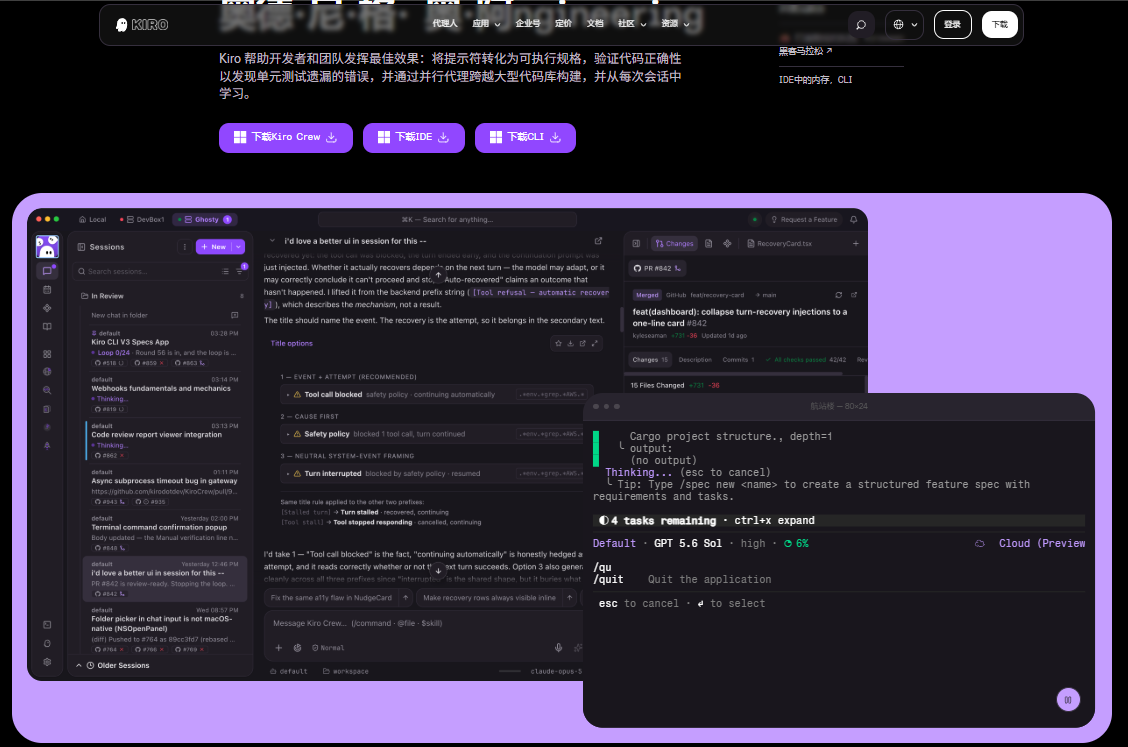Open the 文档 navigation item
1128x747 pixels.
[595, 24]
